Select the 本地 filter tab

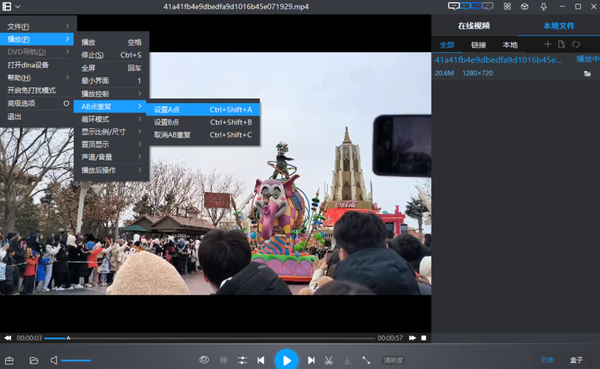tap(510, 45)
